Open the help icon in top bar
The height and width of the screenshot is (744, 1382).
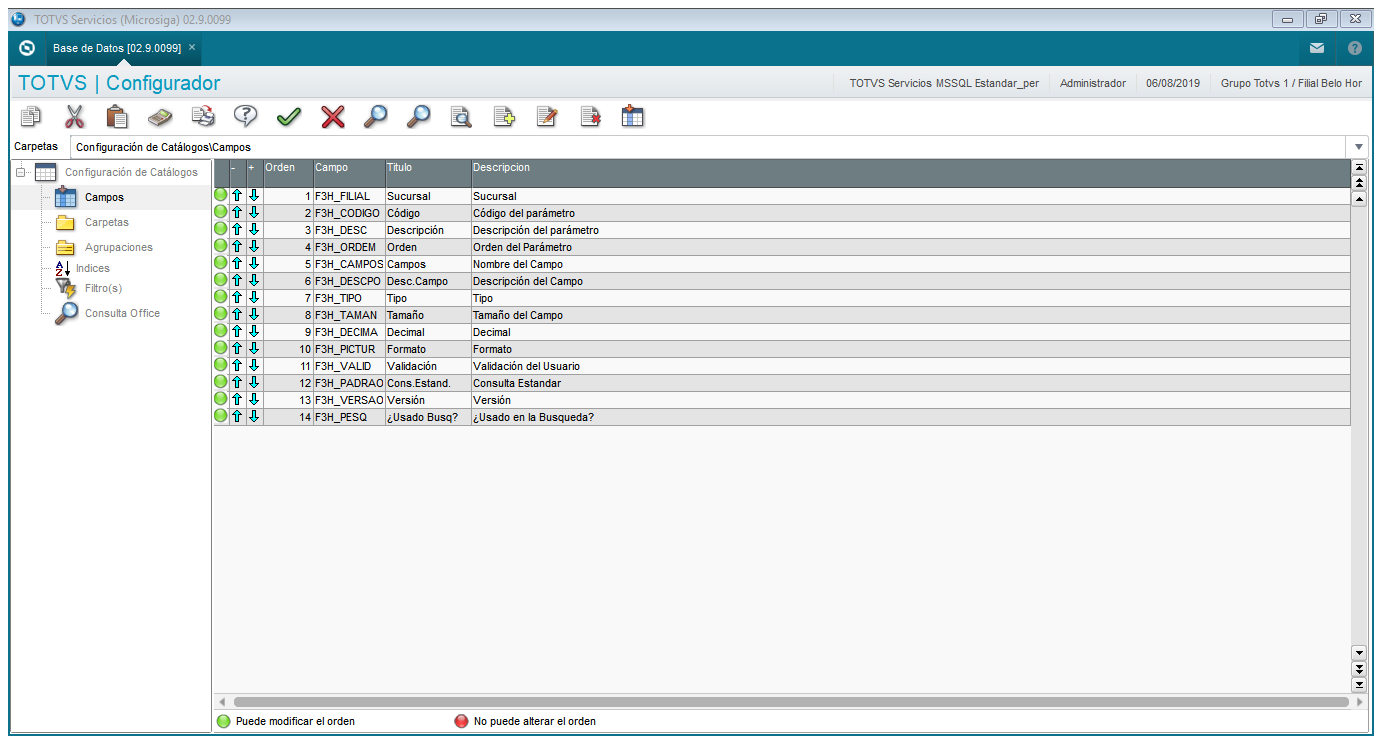tap(1355, 48)
